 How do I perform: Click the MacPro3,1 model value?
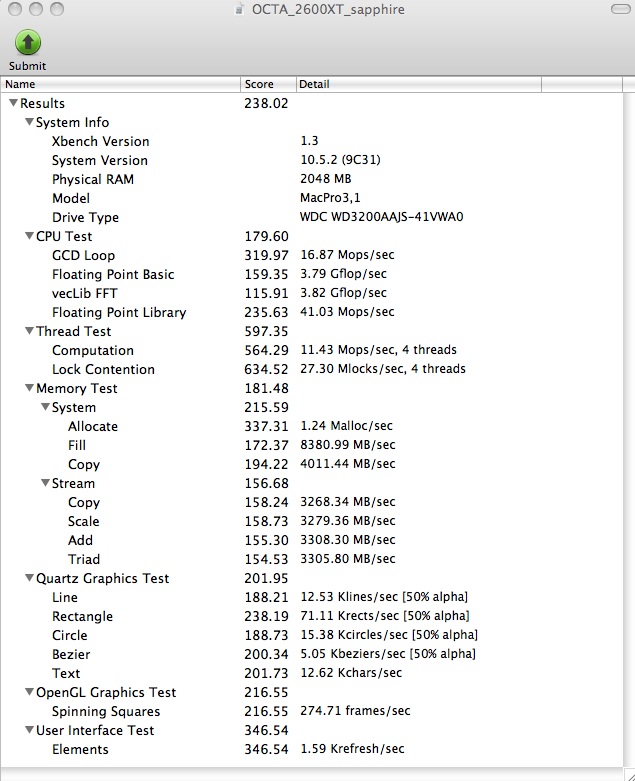(330, 198)
